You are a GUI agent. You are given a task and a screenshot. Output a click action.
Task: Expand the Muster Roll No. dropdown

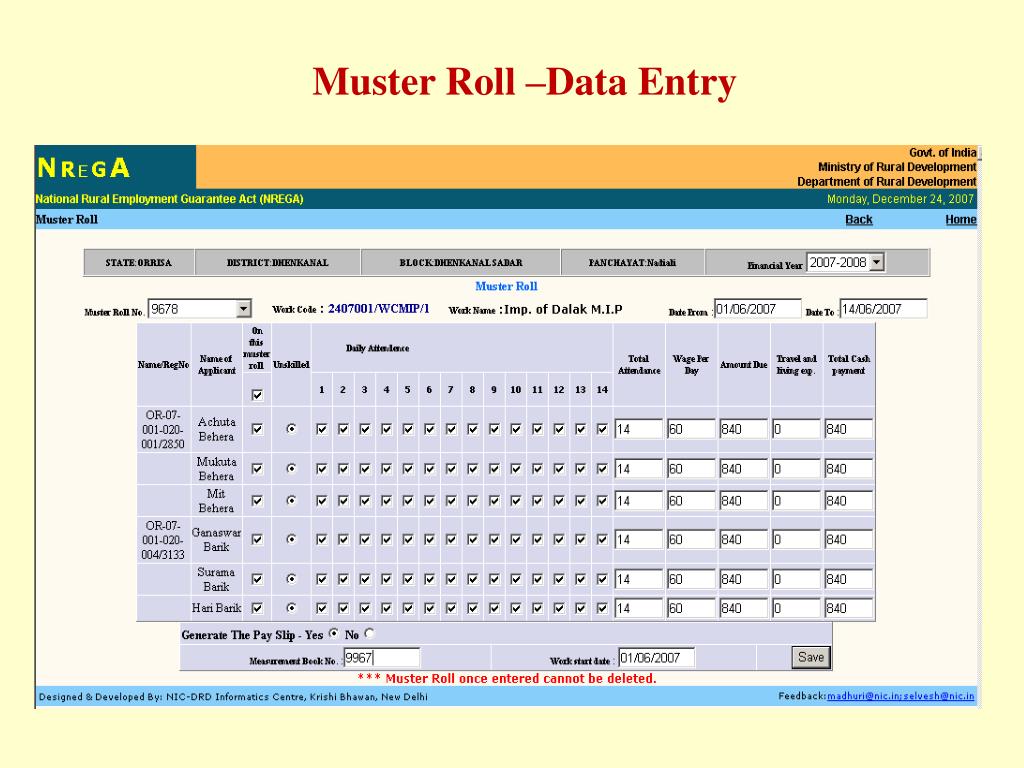click(244, 309)
